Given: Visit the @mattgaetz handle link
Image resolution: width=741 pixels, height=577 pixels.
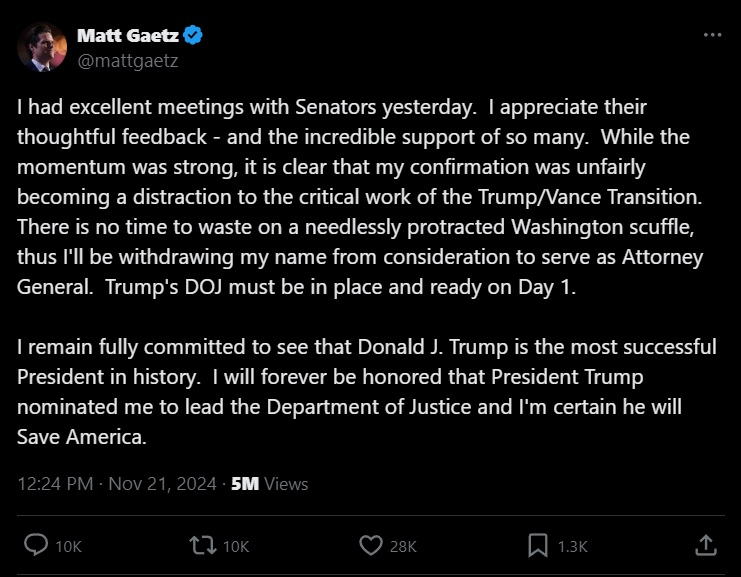Looking at the screenshot, I should [x=128, y=61].
